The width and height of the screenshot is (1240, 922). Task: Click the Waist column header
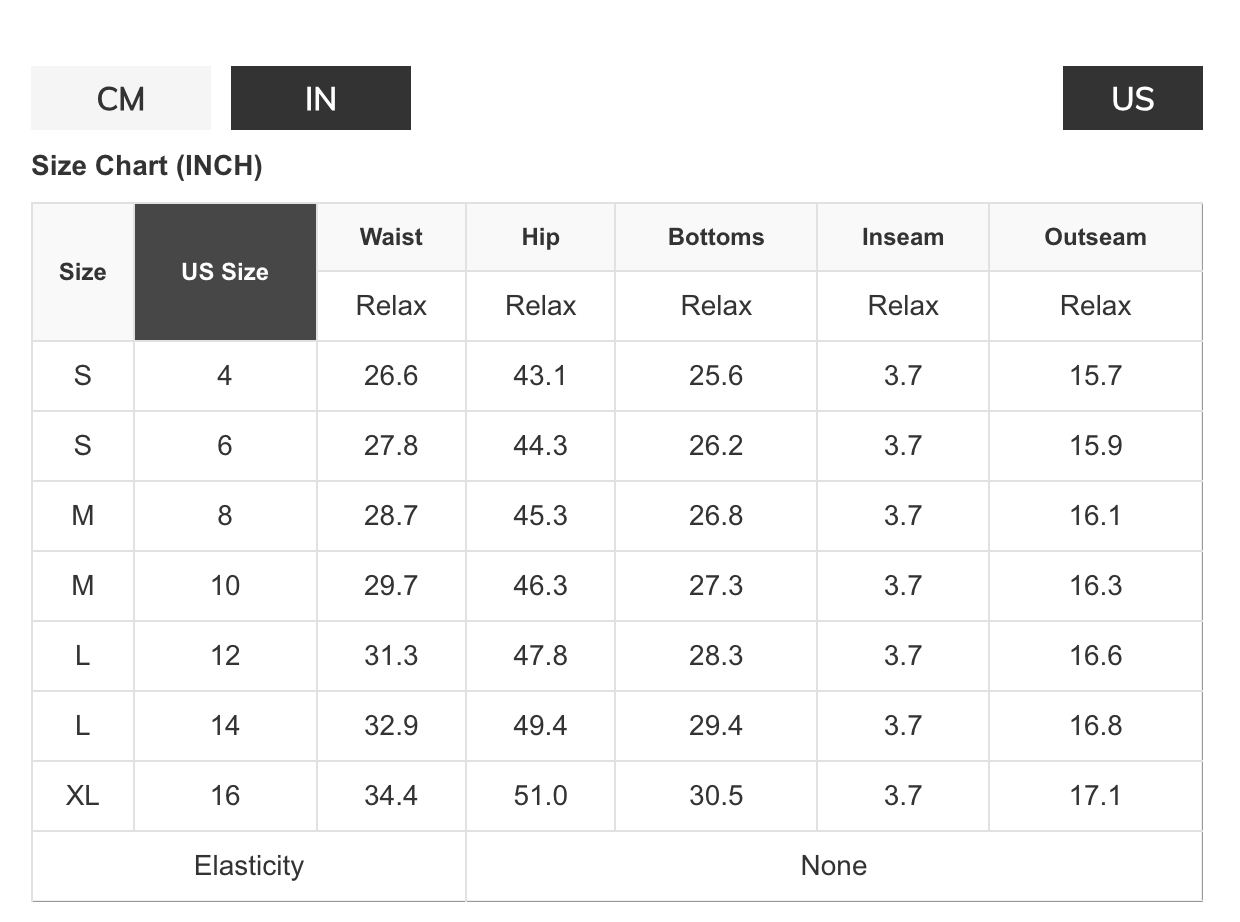[x=391, y=237]
